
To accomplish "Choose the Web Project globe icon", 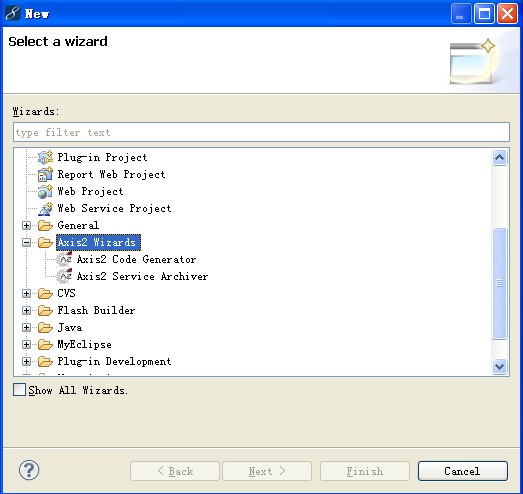I will pyautogui.click(x=45, y=191).
